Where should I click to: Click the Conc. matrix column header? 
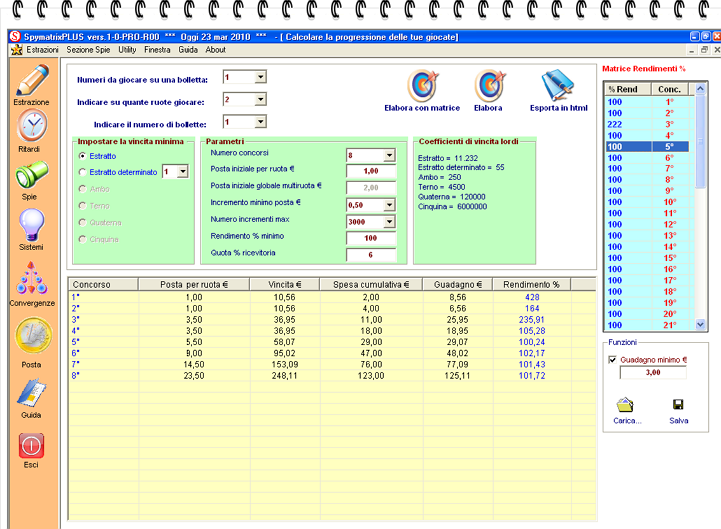(670, 89)
